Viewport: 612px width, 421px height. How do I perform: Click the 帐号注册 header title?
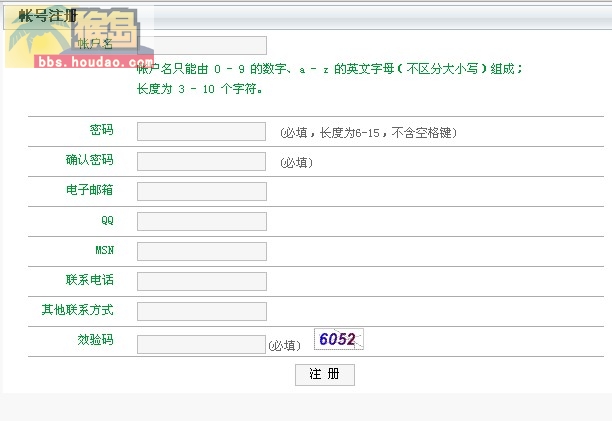[48, 16]
